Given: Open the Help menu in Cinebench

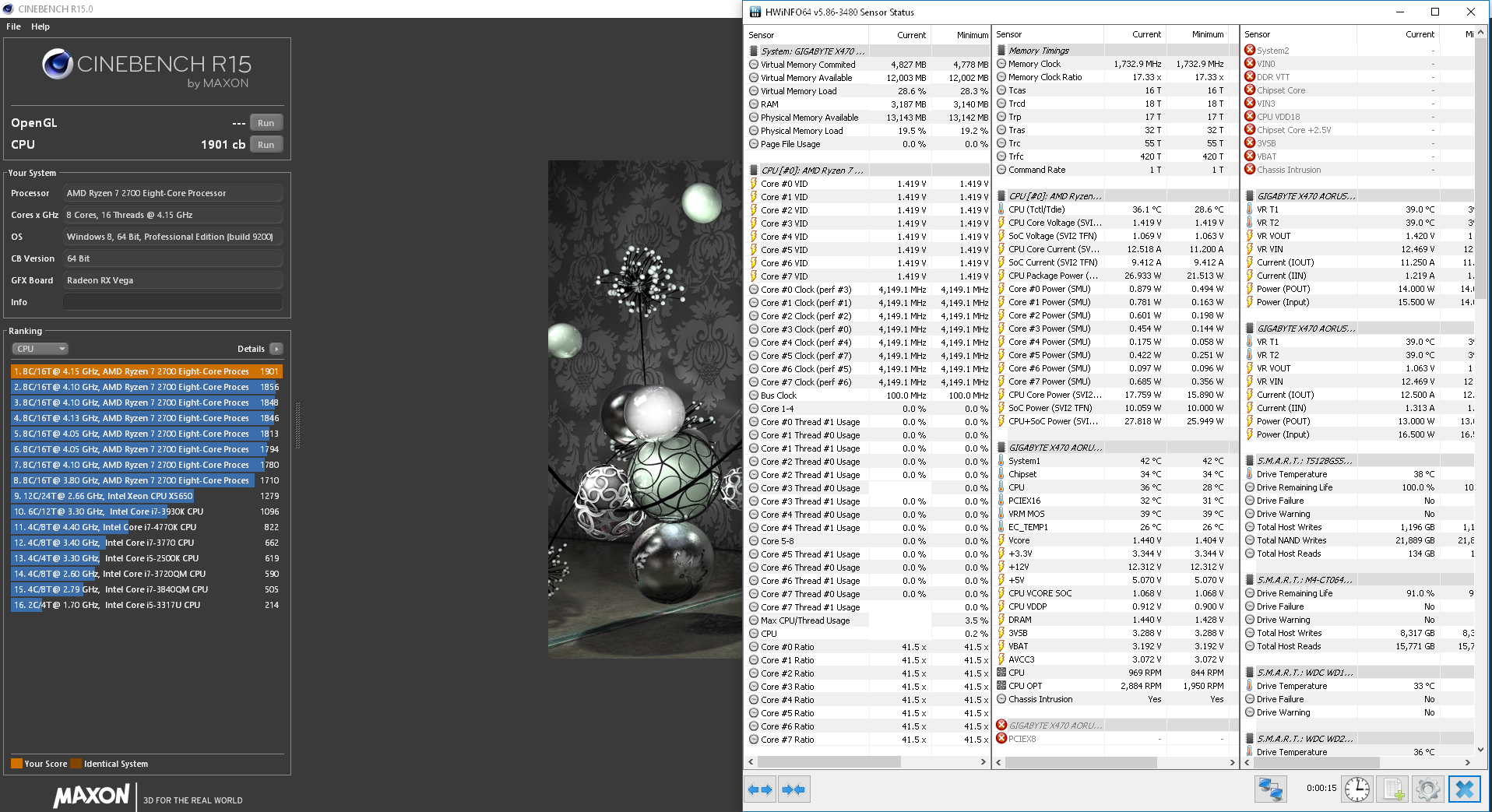Looking at the screenshot, I should (40, 26).
